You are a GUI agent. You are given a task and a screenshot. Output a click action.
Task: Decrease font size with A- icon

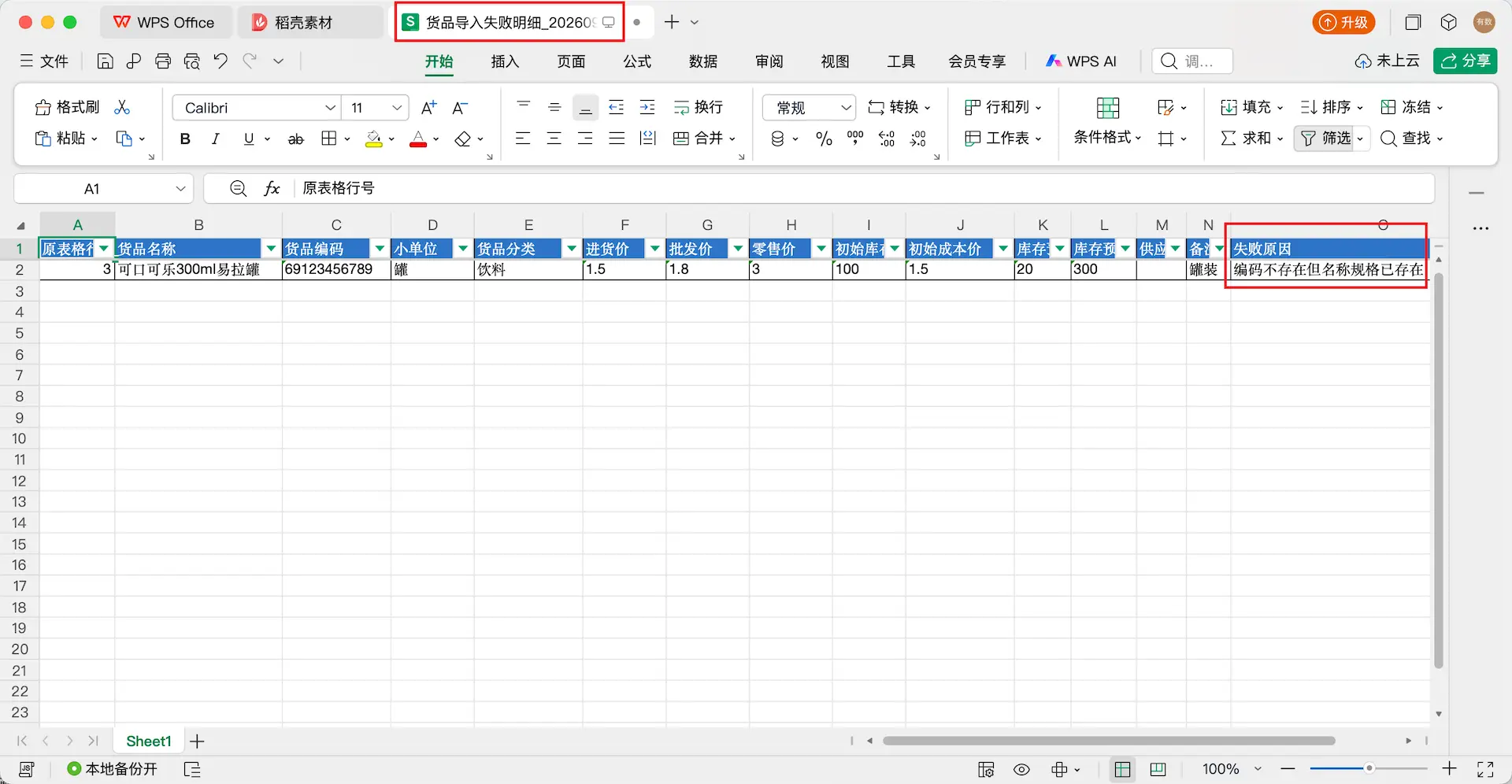[x=460, y=107]
